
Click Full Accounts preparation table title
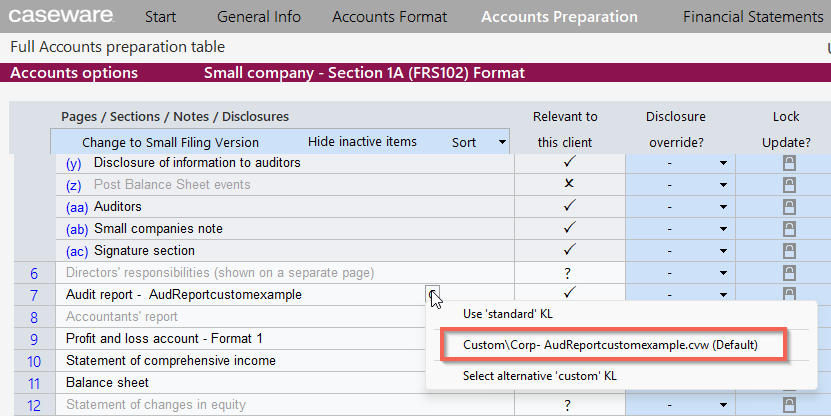pyautogui.click(x=118, y=47)
